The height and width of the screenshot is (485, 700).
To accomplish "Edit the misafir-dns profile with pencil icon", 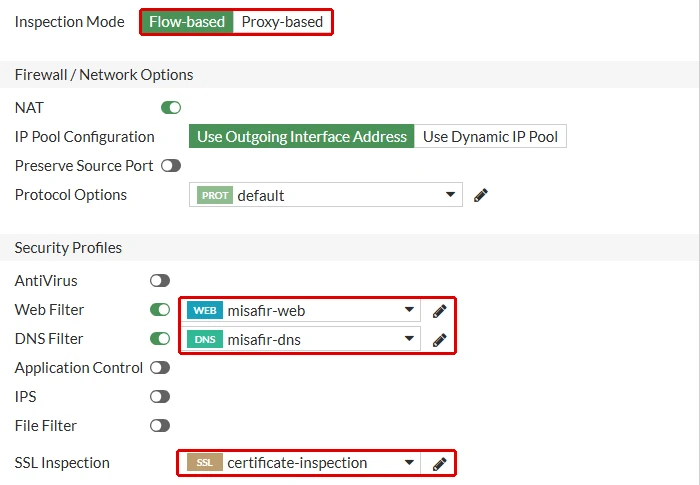I will click(x=439, y=339).
